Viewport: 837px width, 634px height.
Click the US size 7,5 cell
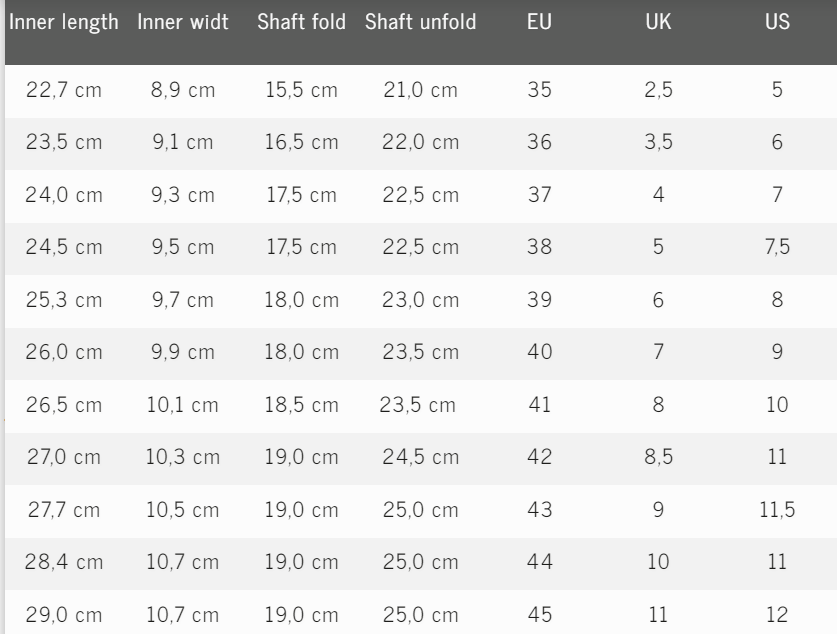click(777, 247)
